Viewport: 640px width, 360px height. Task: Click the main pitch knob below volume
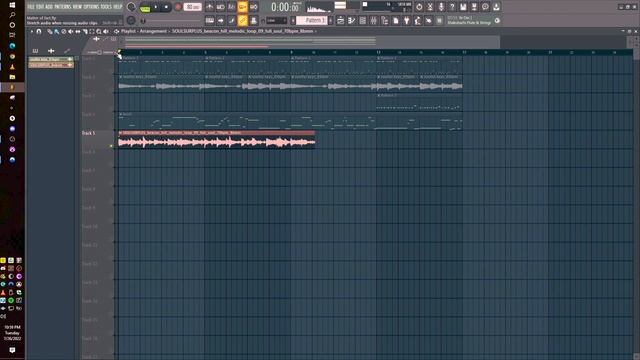pyautogui.click(x=131, y=20)
